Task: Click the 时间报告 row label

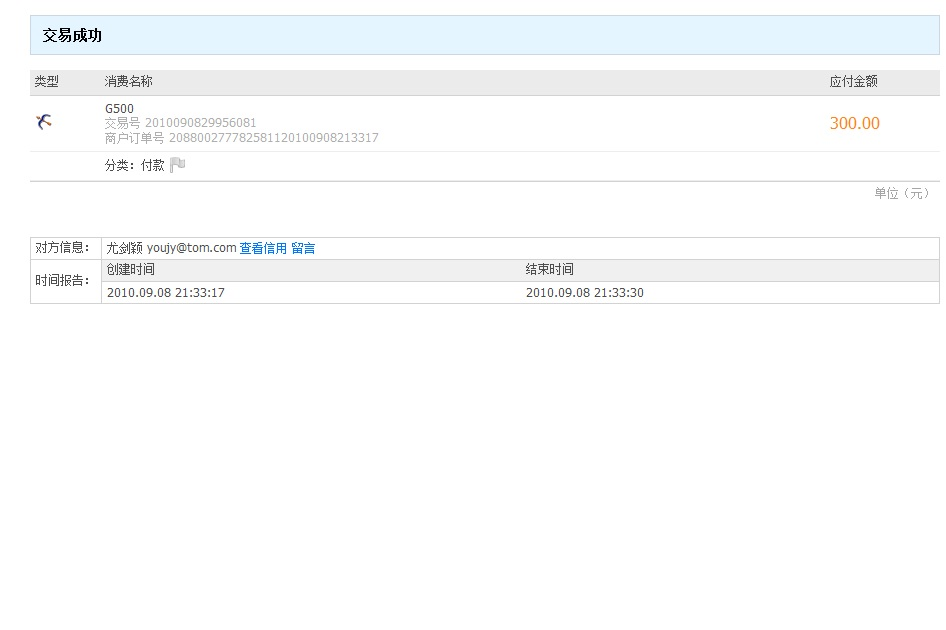Action: [63, 281]
